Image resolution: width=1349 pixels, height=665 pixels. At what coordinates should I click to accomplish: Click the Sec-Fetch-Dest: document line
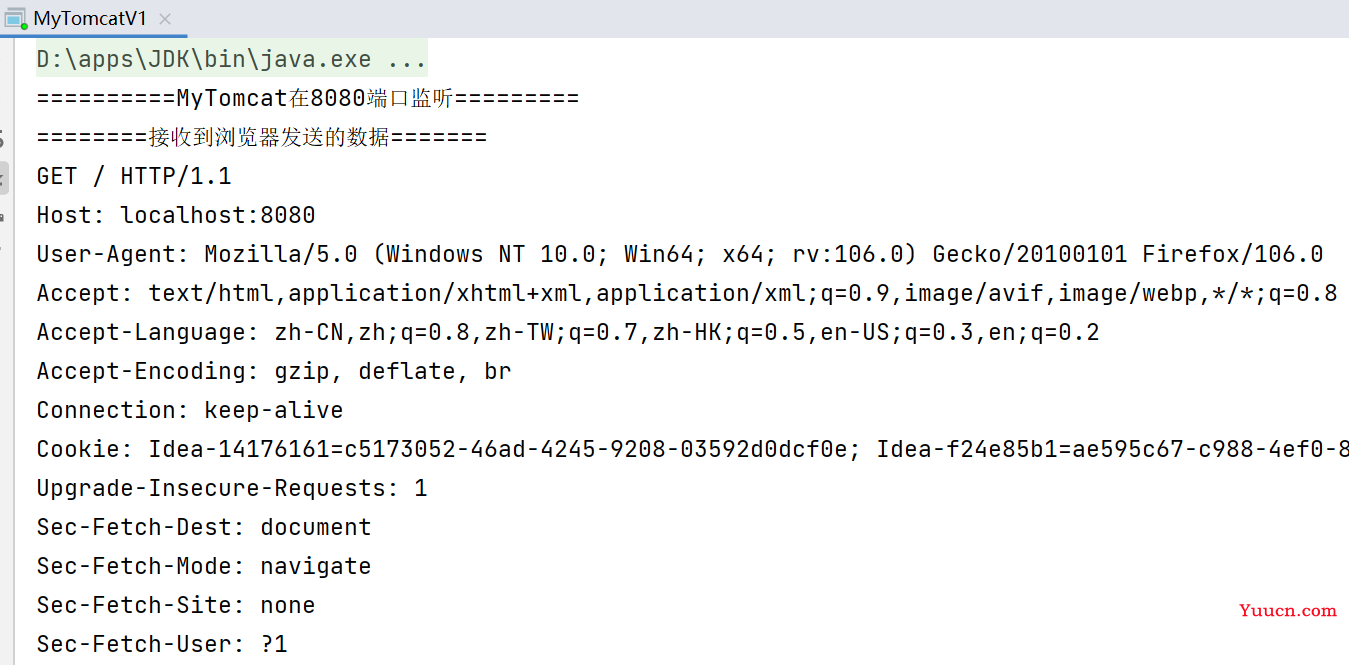pyautogui.click(x=204, y=528)
